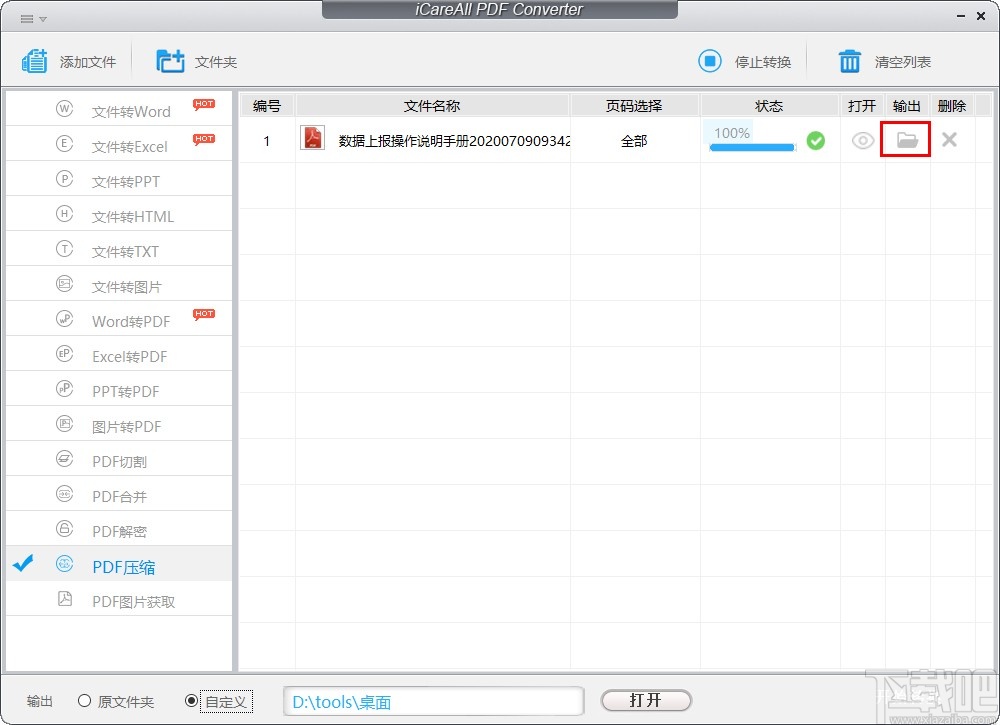Open PDF解密 function label

click(119, 532)
